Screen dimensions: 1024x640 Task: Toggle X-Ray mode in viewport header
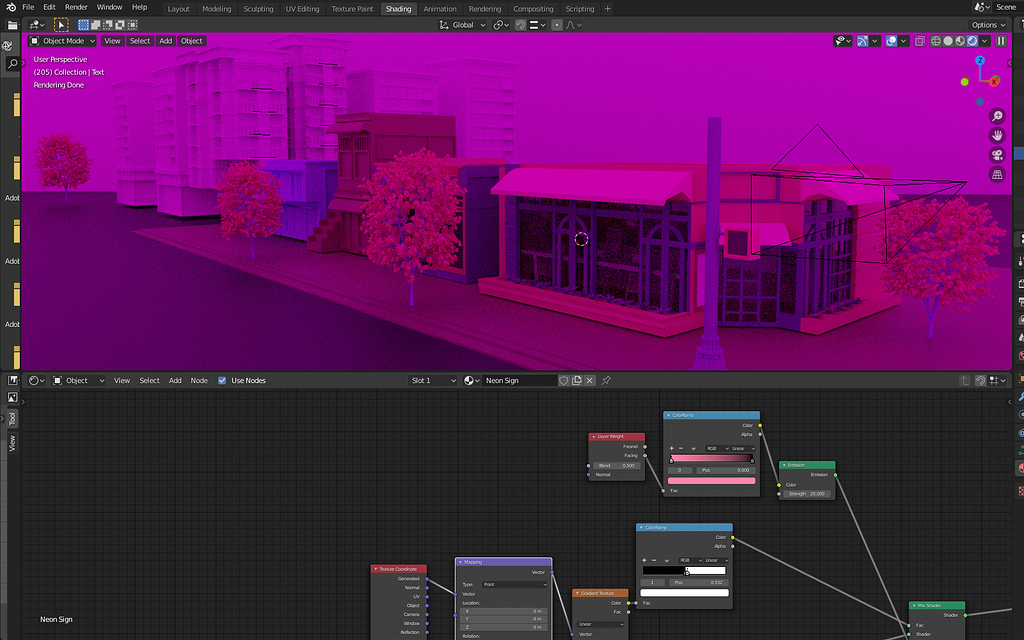[921, 40]
